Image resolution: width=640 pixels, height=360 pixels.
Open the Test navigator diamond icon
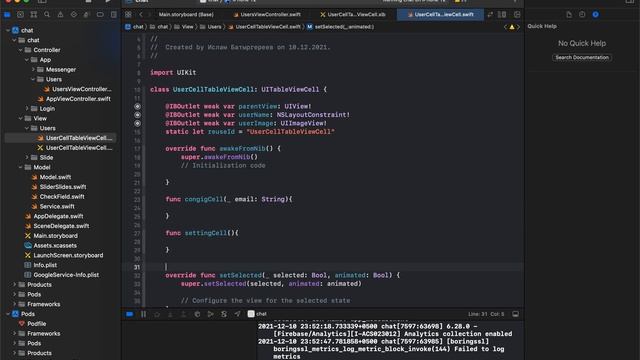73,15
